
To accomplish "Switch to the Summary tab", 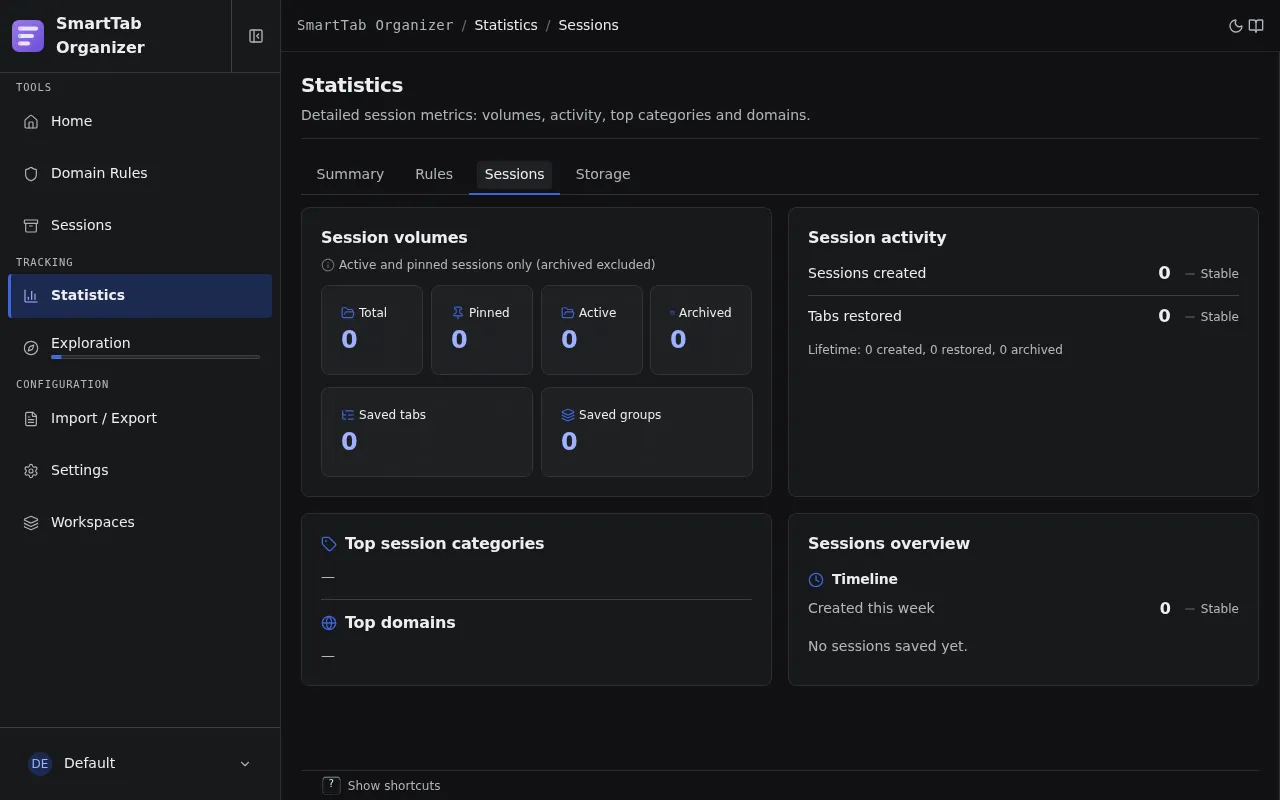I will tap(350, 174).
